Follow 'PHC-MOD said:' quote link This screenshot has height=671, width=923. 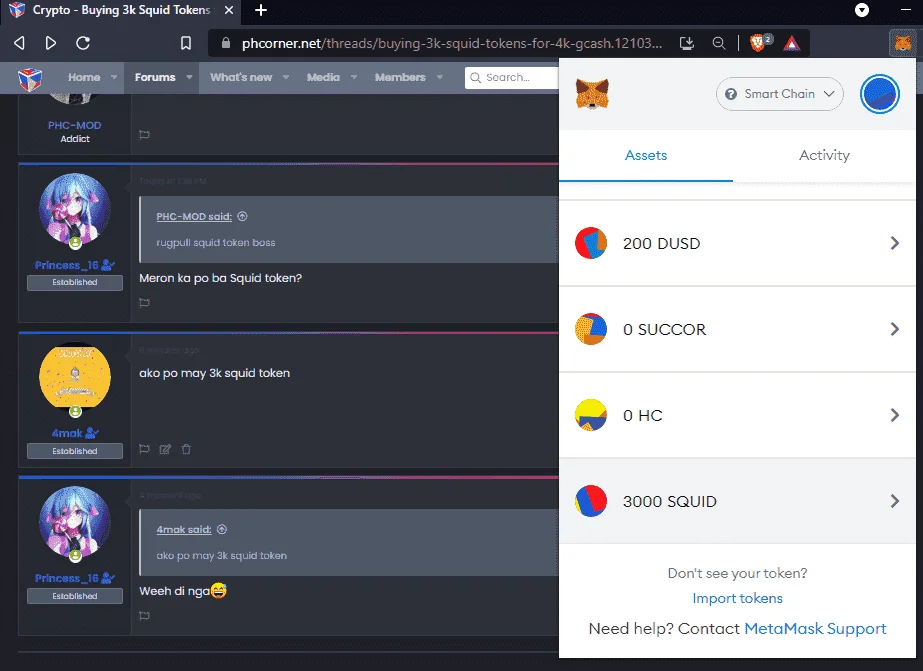pyautogui.click(x=194, y=217)
